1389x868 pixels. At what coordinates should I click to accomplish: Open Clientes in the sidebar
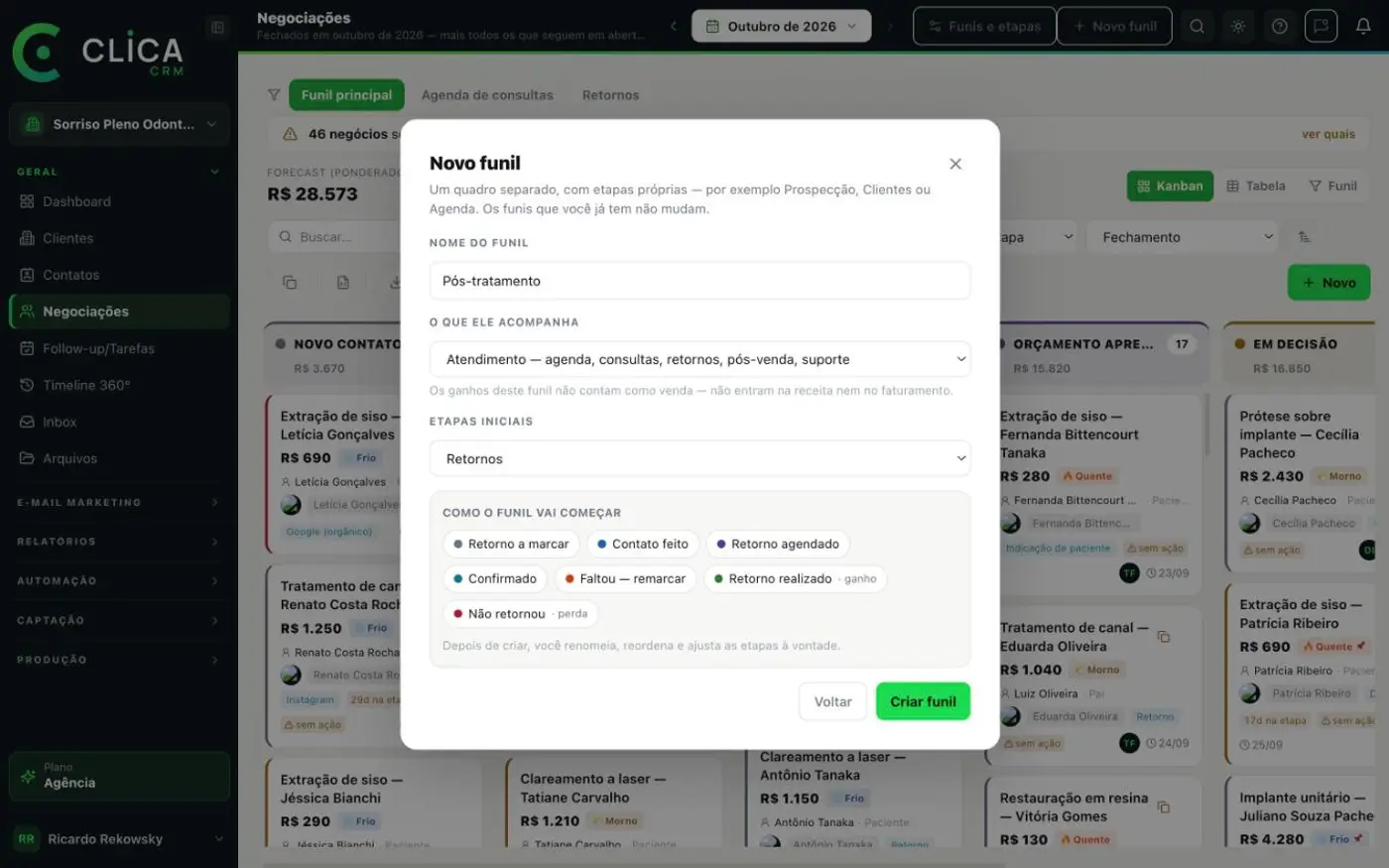click(119, 238)
